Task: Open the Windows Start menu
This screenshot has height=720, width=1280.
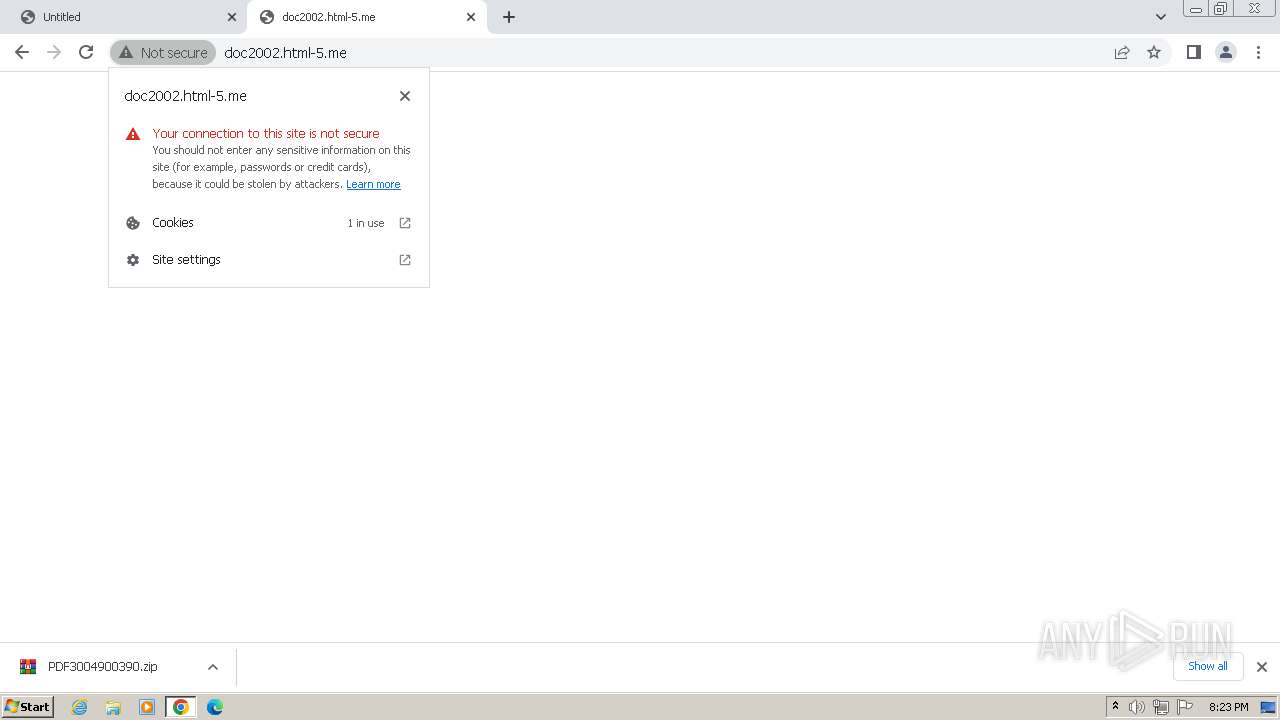Action: [28, 707]
